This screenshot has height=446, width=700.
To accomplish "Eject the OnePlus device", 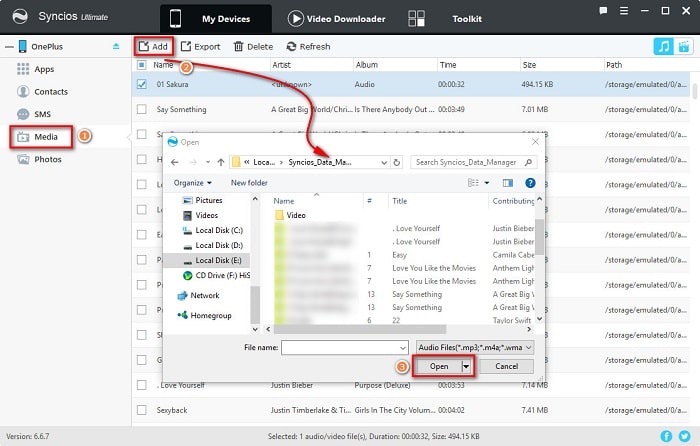I will [115, 46].
